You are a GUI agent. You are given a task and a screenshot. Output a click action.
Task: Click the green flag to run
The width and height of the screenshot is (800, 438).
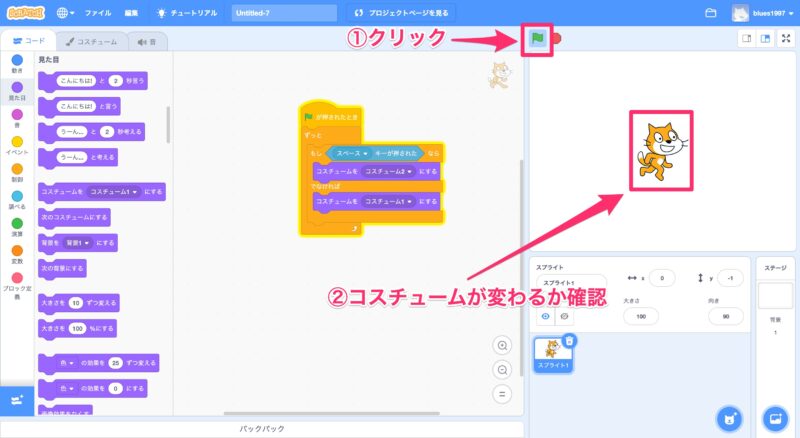click(x=536, y=39)
